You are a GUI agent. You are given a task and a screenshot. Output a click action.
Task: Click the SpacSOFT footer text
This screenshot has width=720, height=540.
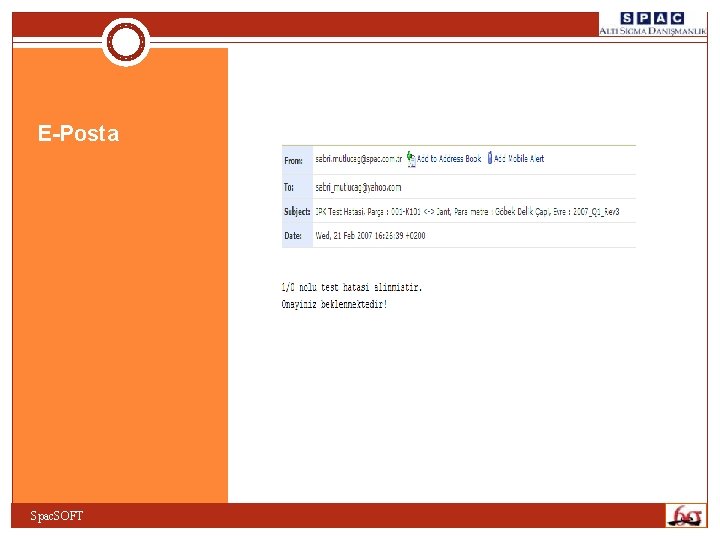[56, 516]
